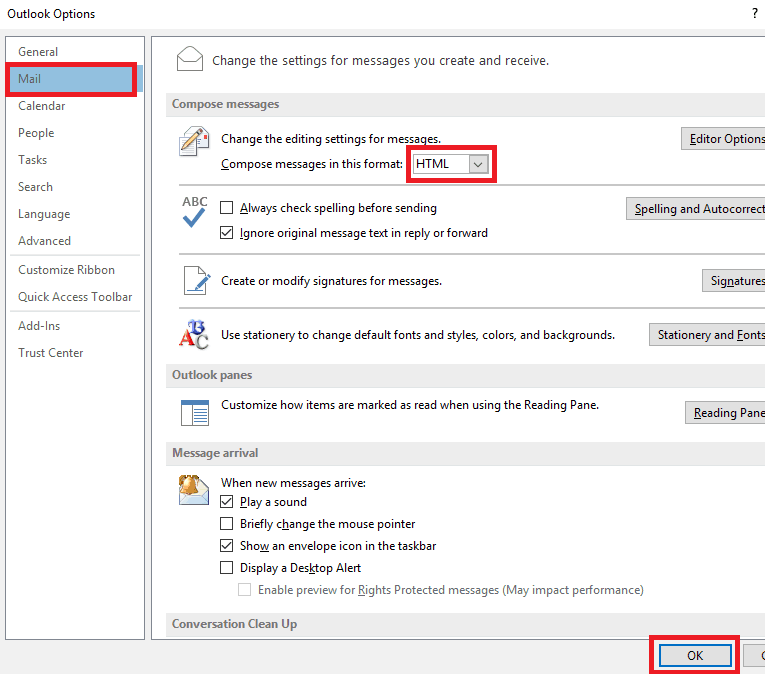Click Stationery and Fonts button

click(707, 334)
